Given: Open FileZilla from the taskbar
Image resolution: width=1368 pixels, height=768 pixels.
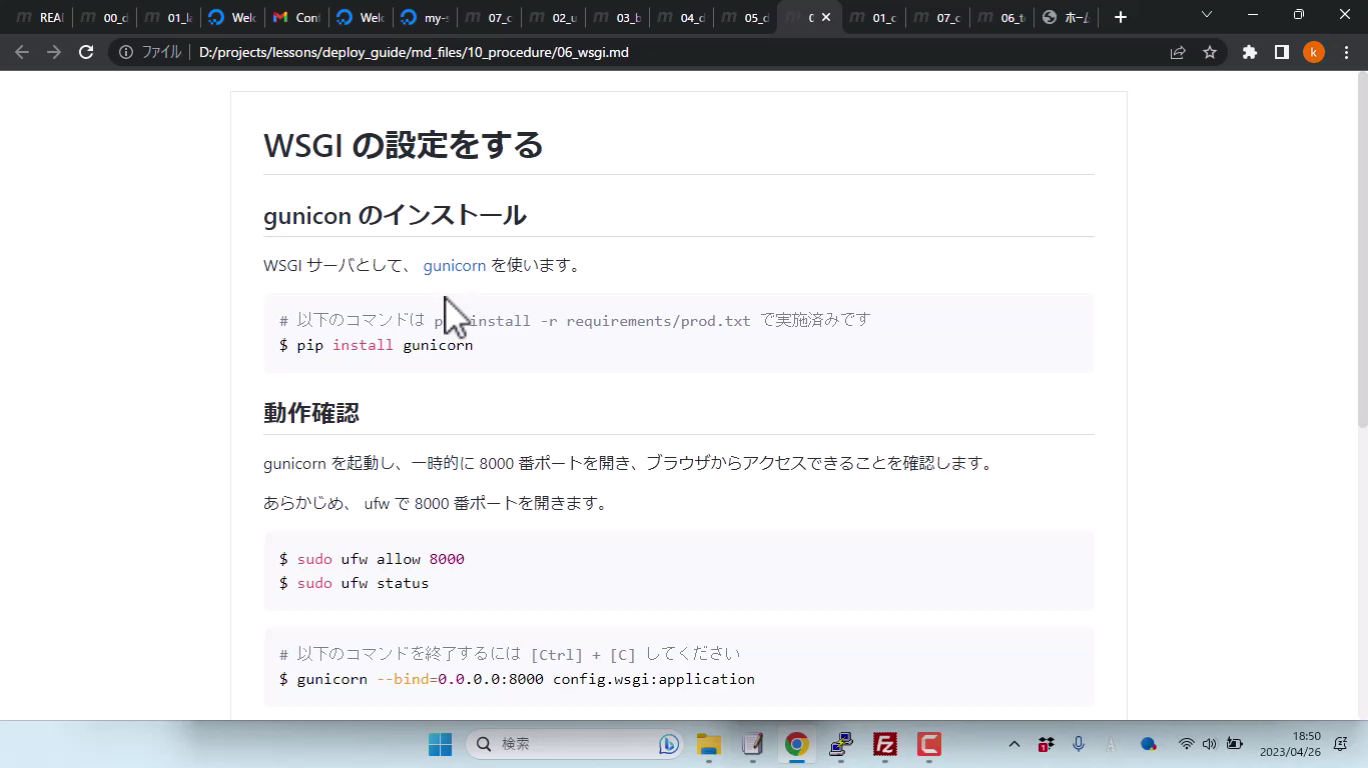Looking at the screenshot, I should [884, 744].
